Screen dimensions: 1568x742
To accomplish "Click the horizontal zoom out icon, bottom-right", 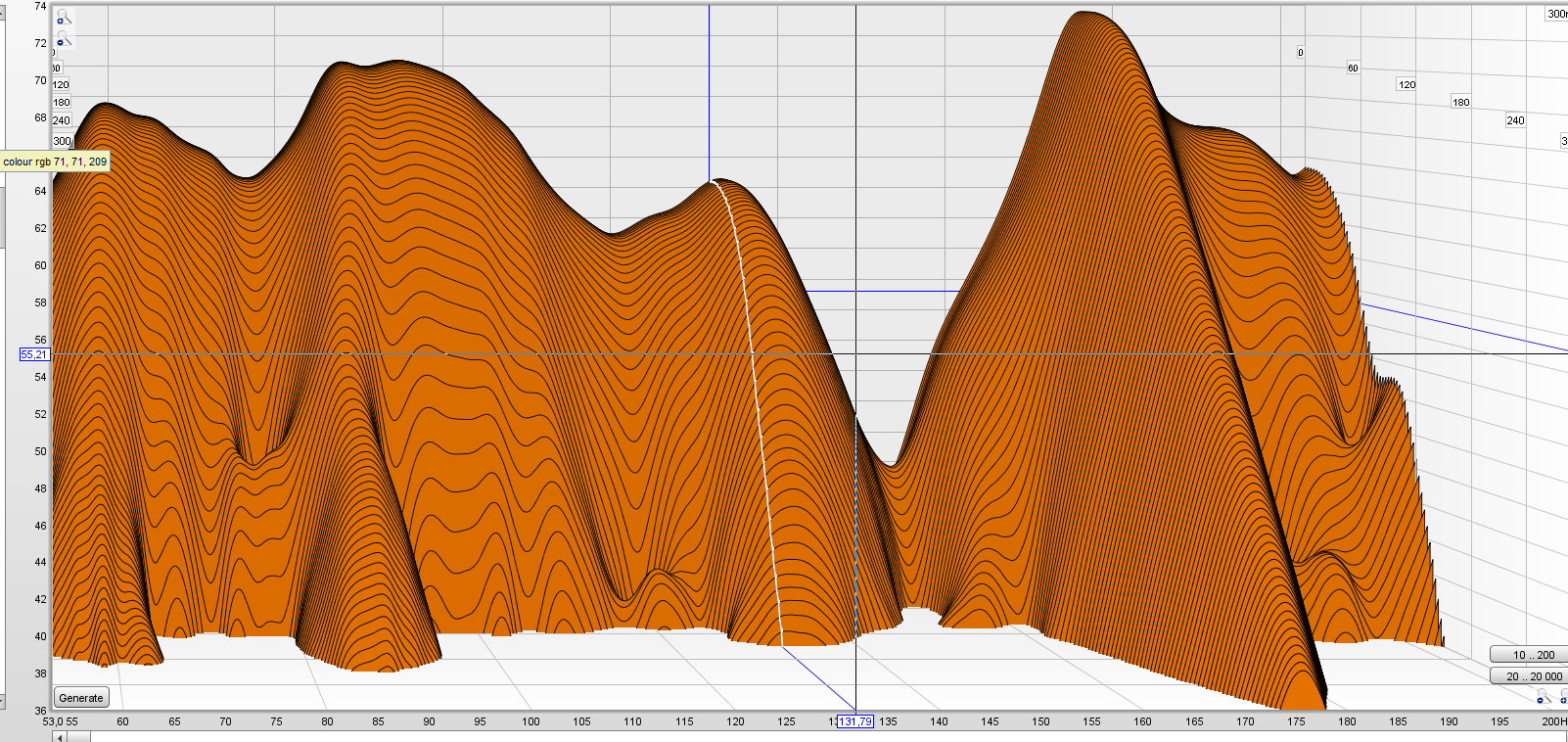I will 1544,696.
